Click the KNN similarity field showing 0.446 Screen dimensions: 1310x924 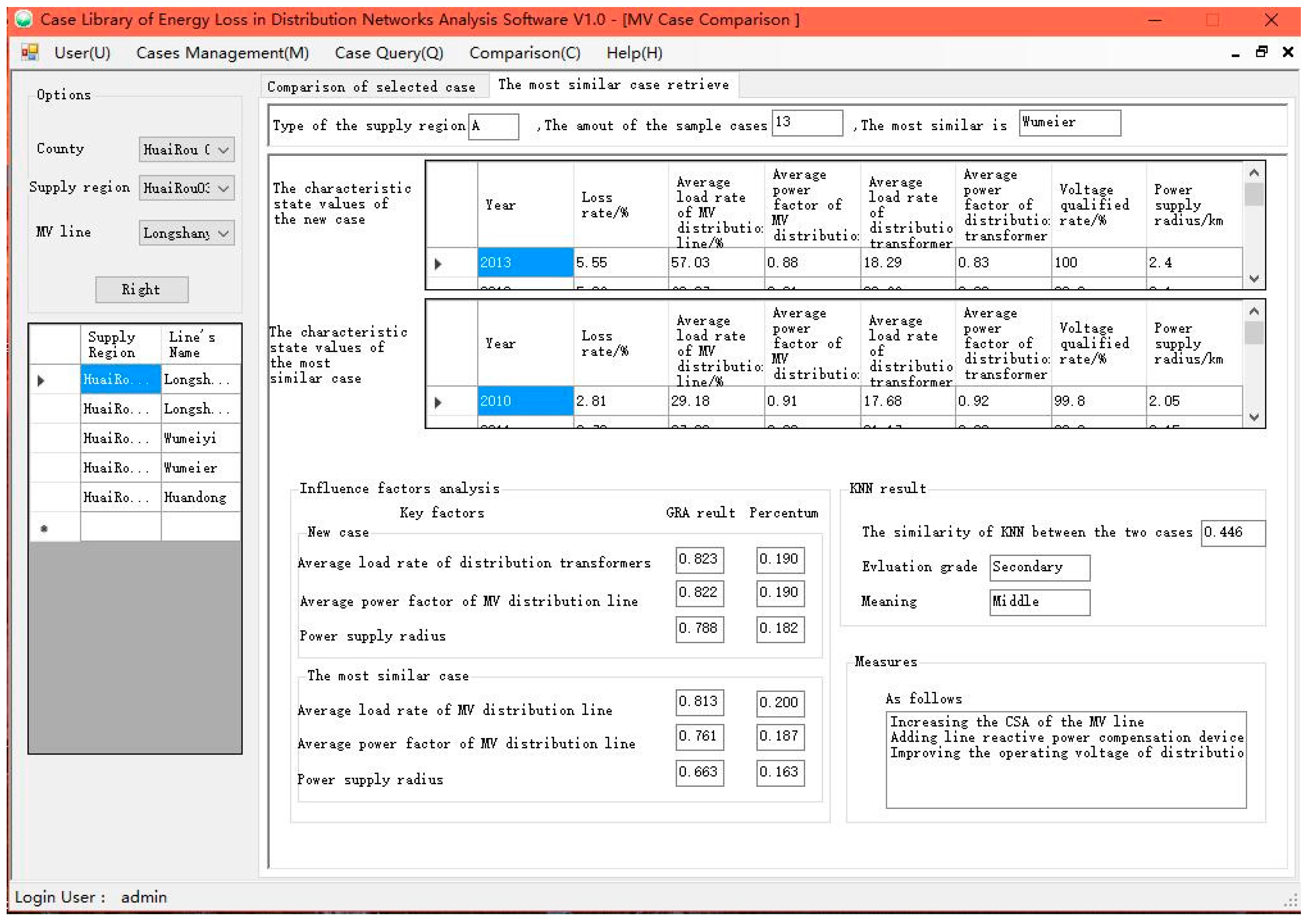[x=1233, y=533]
